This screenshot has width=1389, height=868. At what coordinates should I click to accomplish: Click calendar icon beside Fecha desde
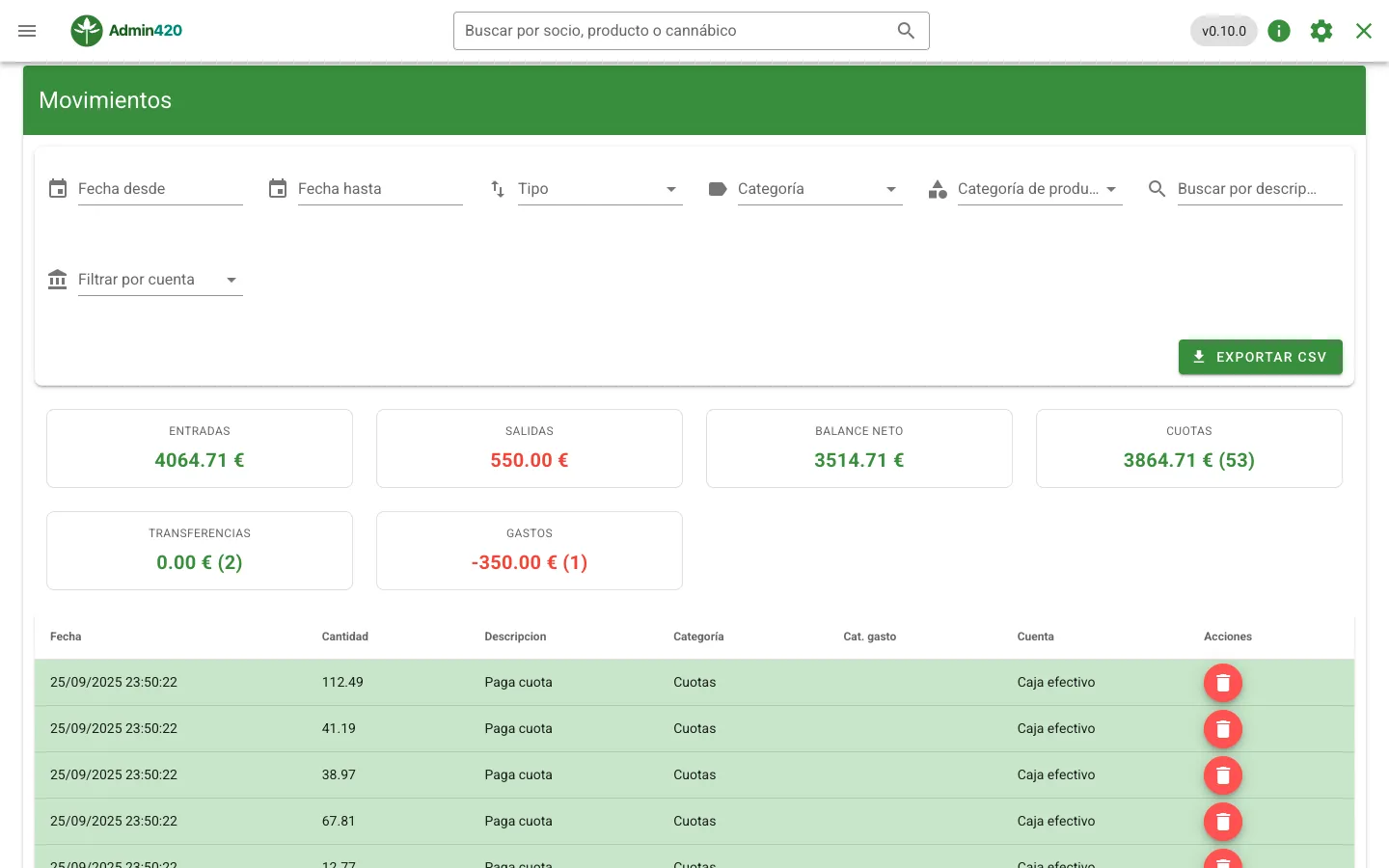coord(58,189)
